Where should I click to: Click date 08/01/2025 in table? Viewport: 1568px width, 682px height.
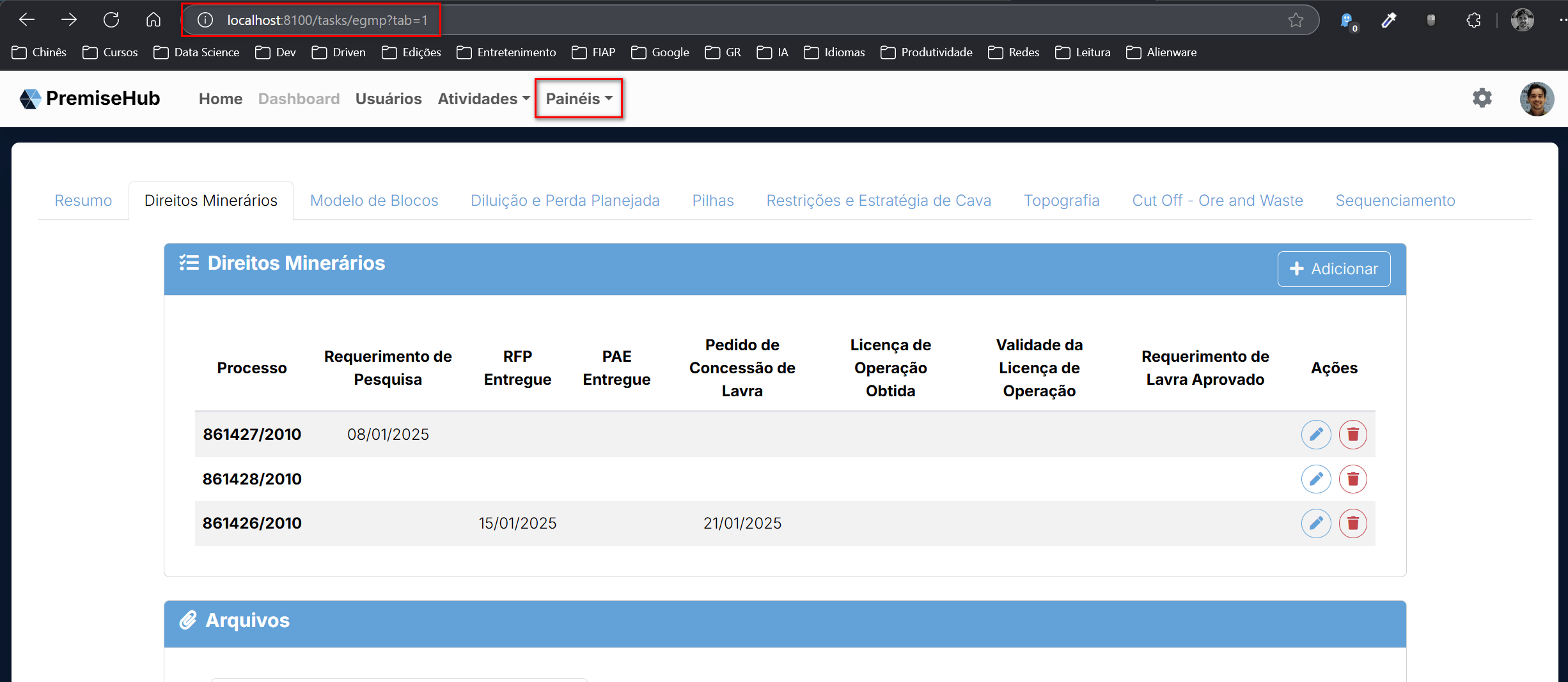click(388, 435)
